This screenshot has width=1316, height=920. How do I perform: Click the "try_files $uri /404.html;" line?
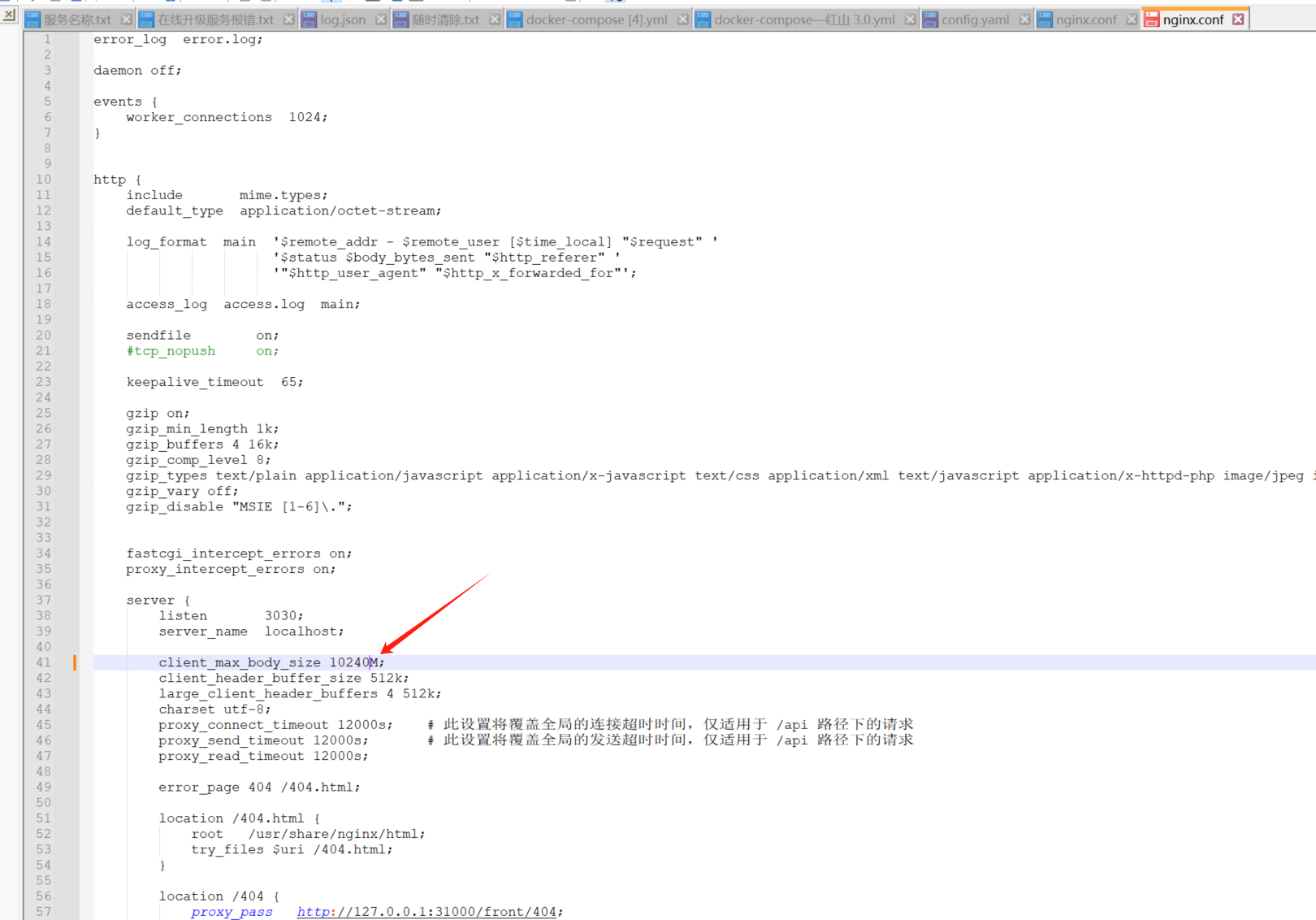[x=292, y=850]
